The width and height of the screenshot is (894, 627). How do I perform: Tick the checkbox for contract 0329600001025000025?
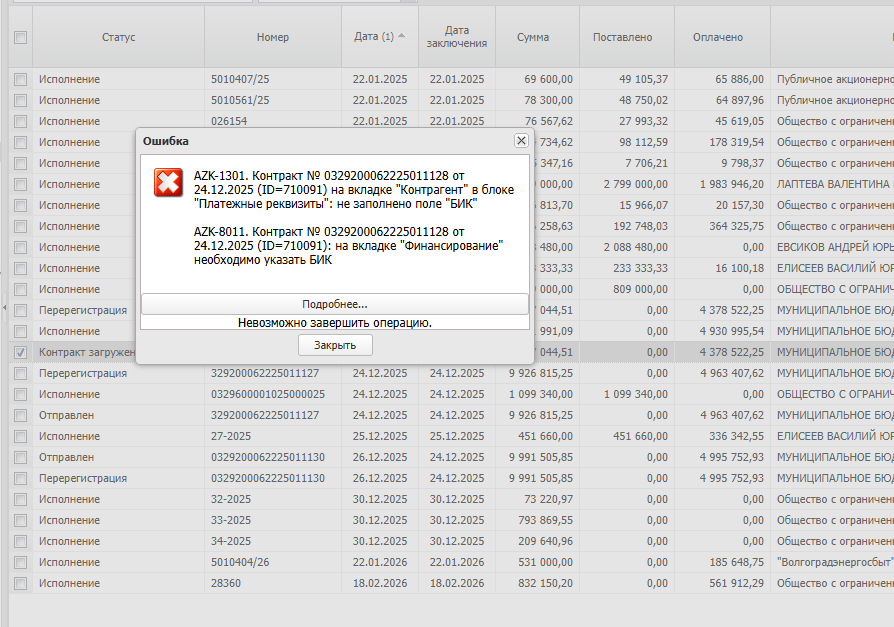coord(21,394)
